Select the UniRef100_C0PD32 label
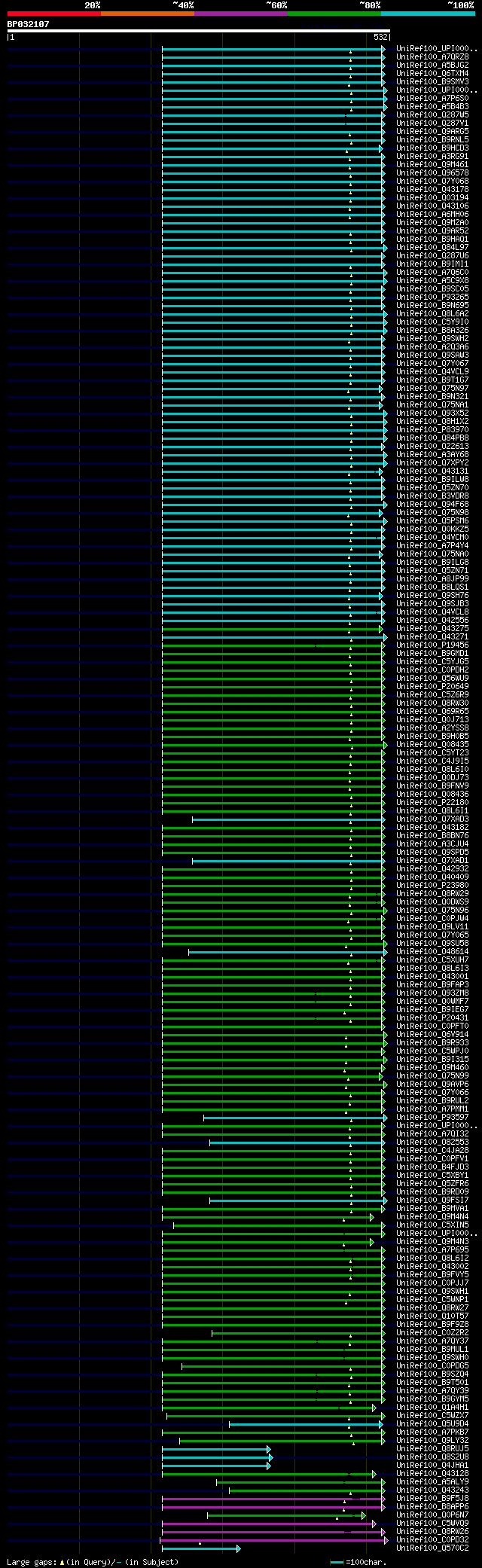 pyautogui.click(x=432, y=1539)
